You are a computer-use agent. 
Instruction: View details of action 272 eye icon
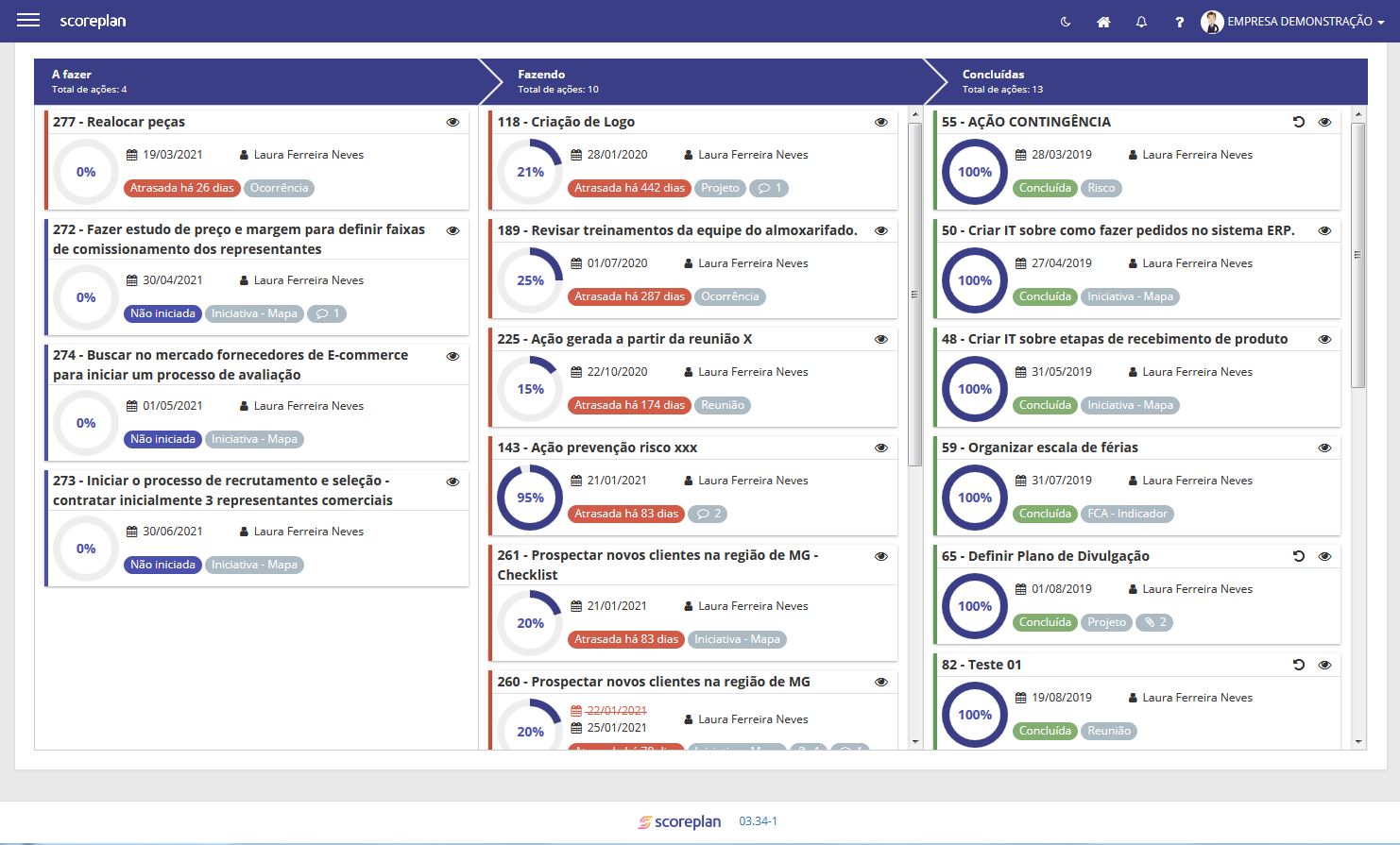[x=452, y=230]
